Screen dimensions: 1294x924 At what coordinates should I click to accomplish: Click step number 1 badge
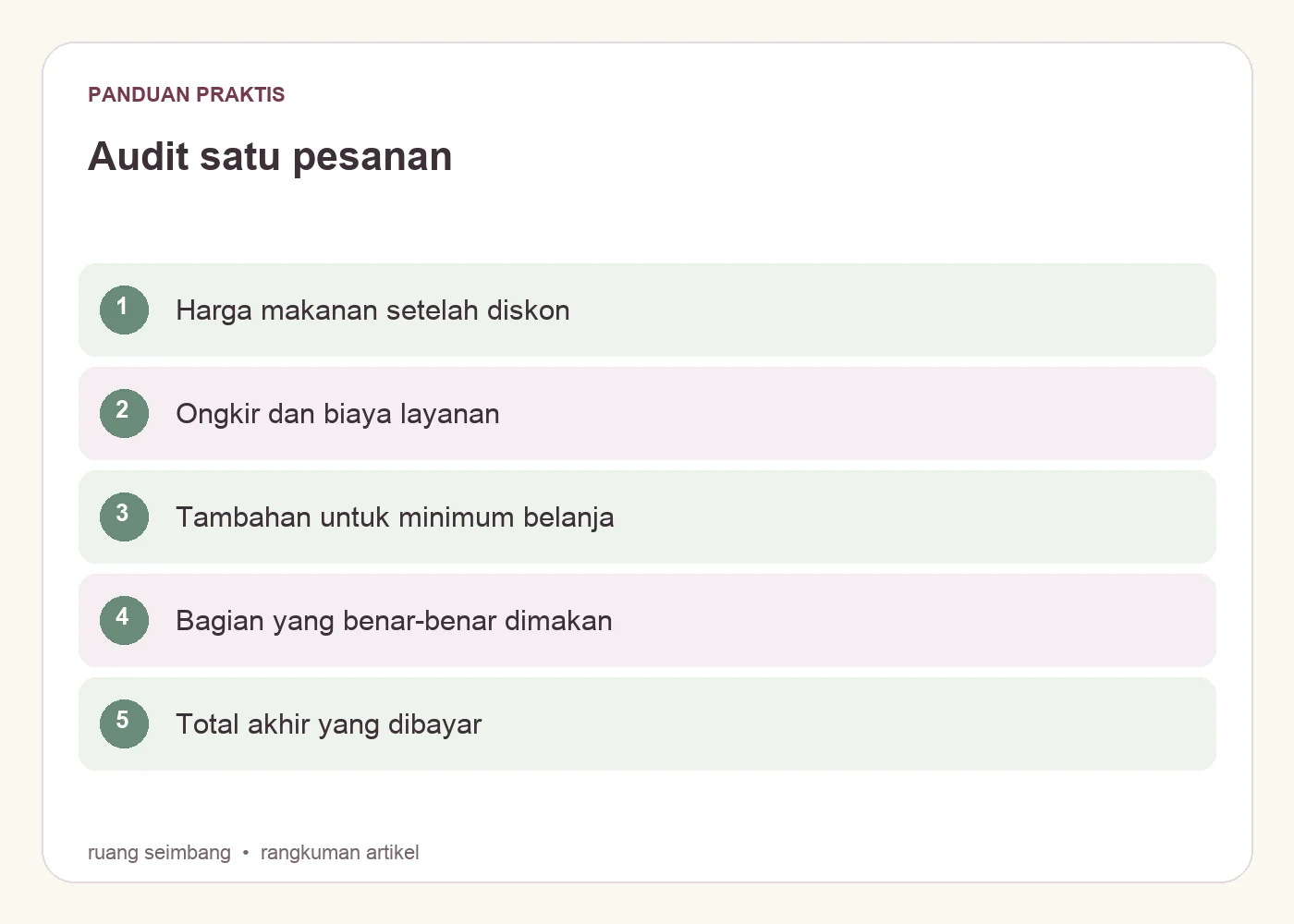tap(124, 310)
